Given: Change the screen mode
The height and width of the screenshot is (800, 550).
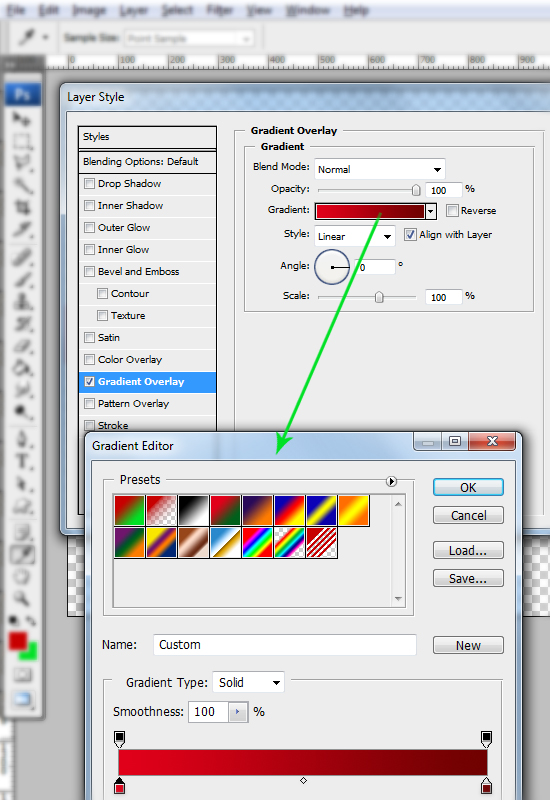Looking at the screenshot, I should tap(22, 699).
